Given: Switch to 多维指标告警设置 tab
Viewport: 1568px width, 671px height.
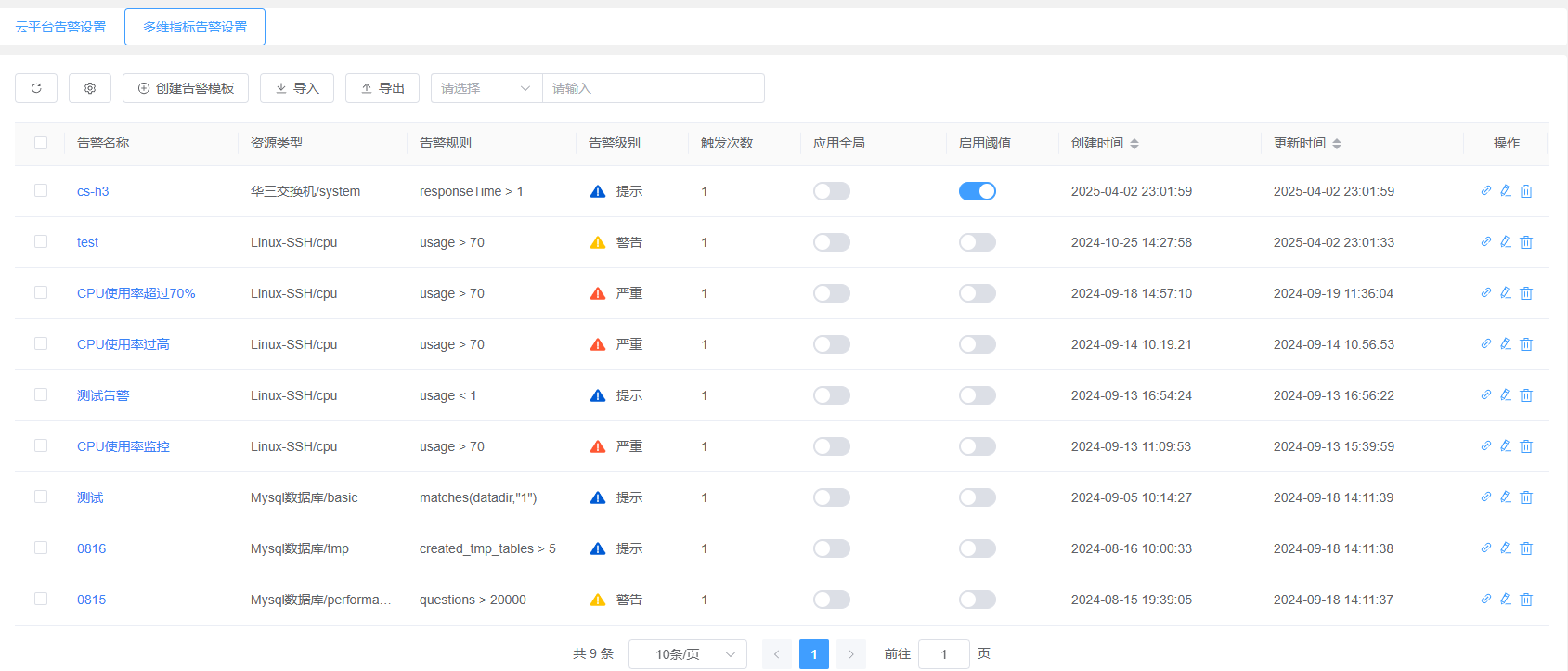Looking at the screenshot, I should [x=195, y=27].
